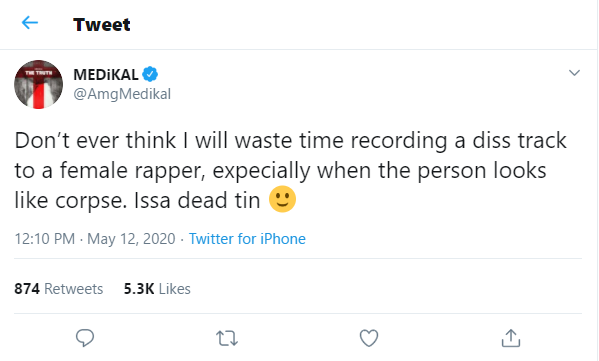This screenshot has height=361, width=599.
Task: Share the tweet using the upload icon
Action: pos(511,338)
